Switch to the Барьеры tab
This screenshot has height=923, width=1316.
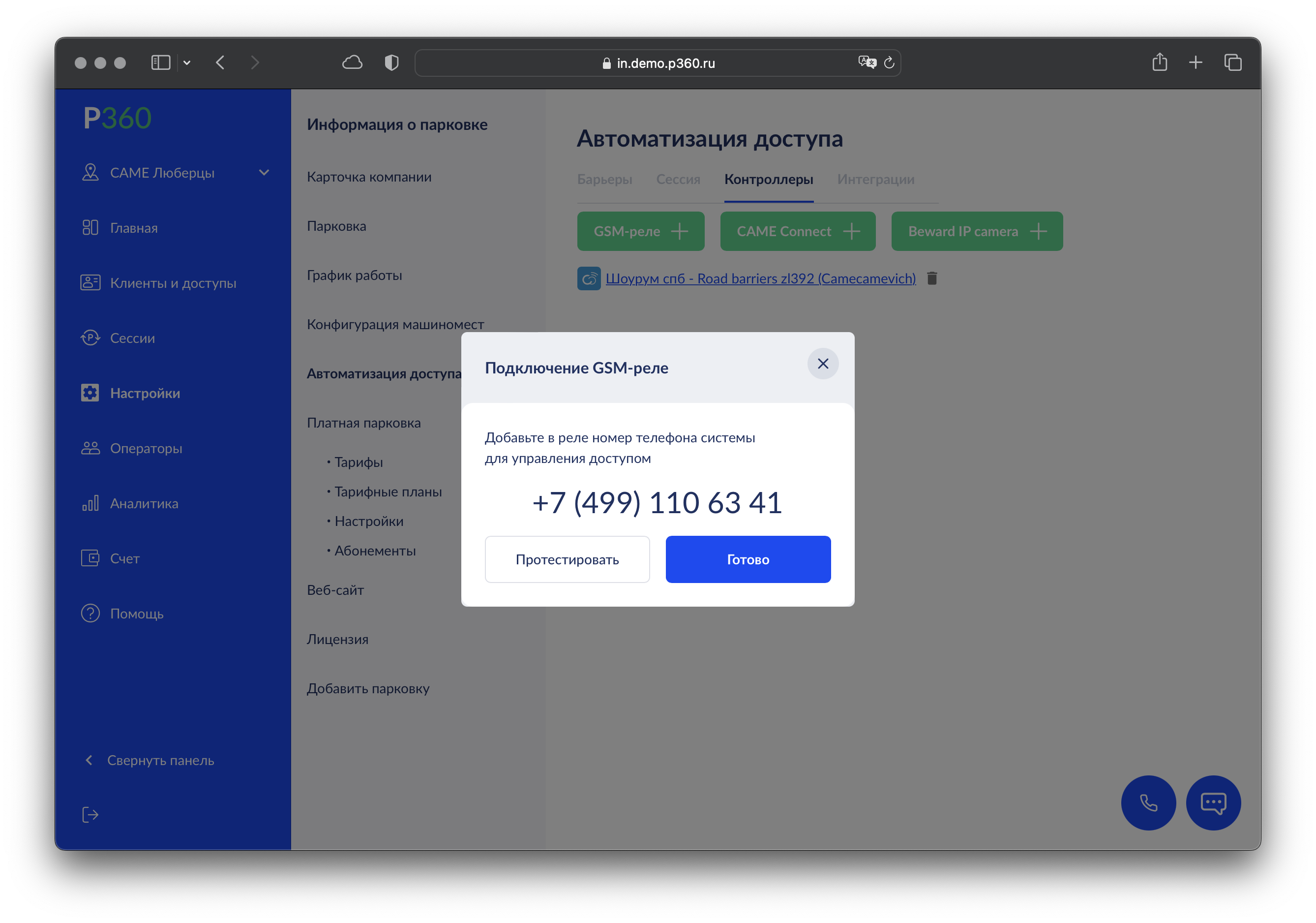604,180
